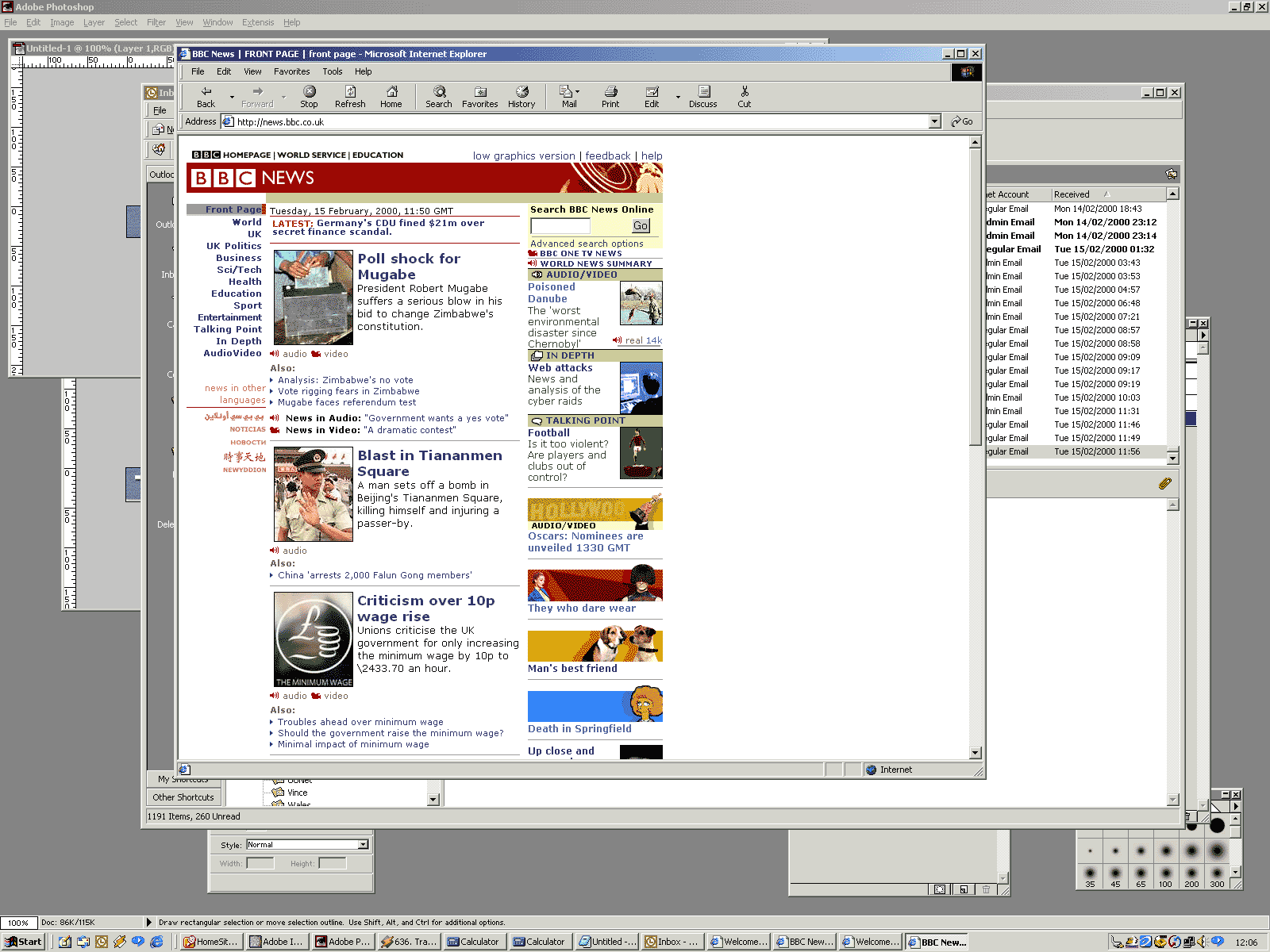Open the Help menu in Internet Explorer
The width and height of the screenshot is (1270, 952).
coord(363,71)
